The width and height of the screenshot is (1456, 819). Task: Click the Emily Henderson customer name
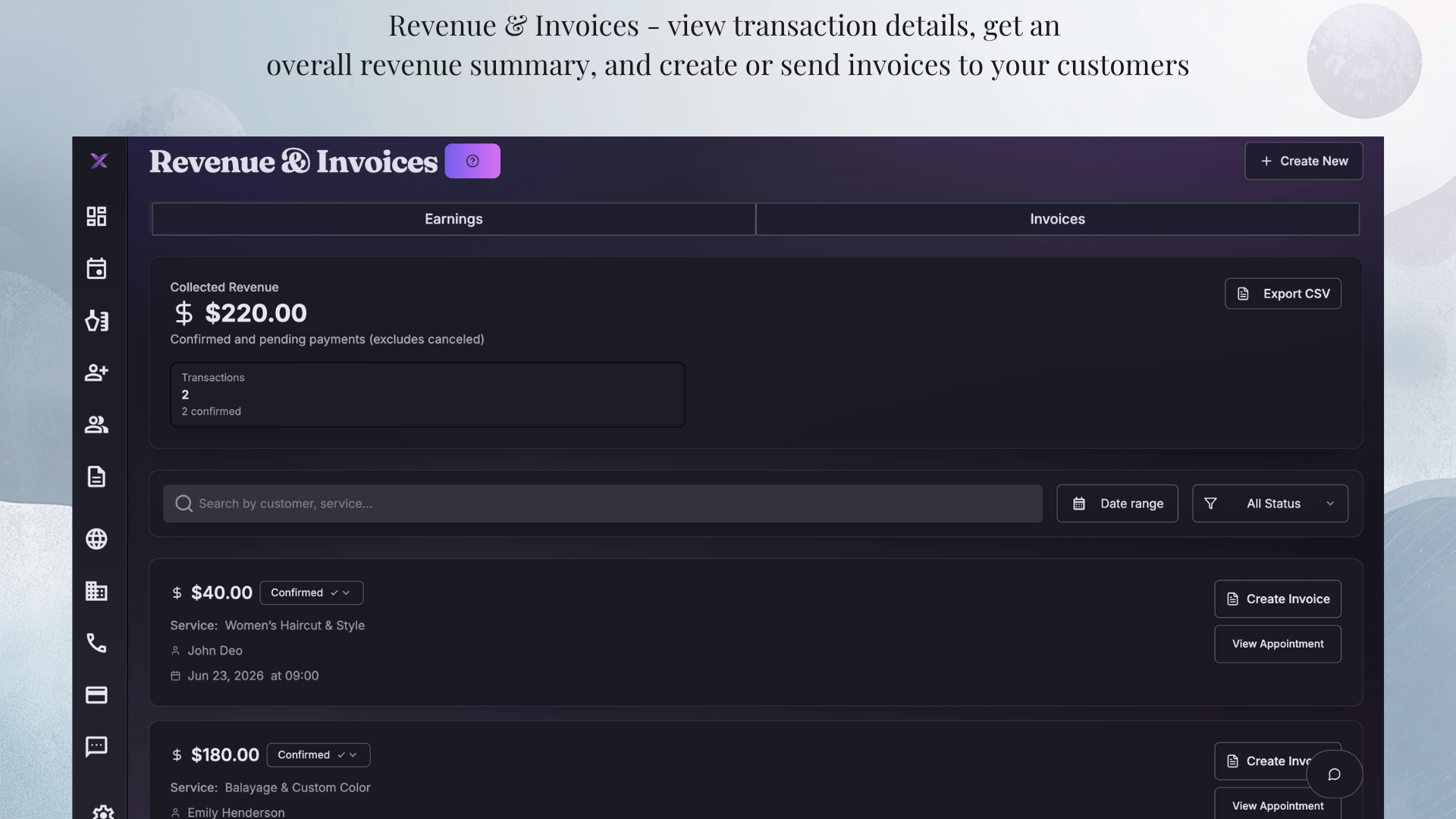pyautogui.click(x=236, y=812)
